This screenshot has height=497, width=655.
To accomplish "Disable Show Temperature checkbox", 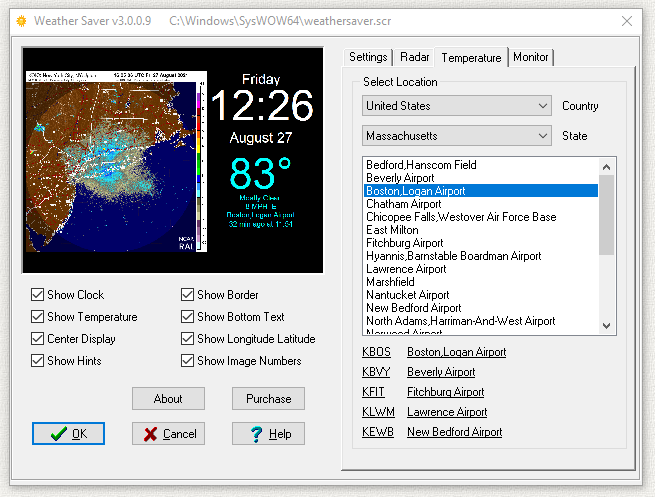I will tap(38, 317).
